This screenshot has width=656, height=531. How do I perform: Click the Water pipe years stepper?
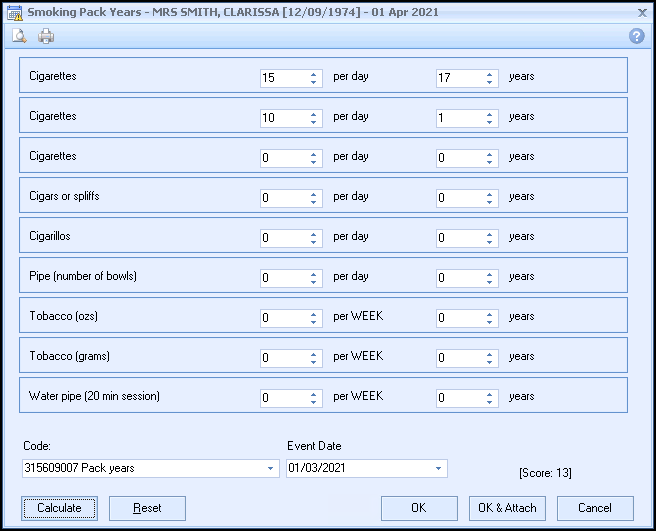click(490, 397)
